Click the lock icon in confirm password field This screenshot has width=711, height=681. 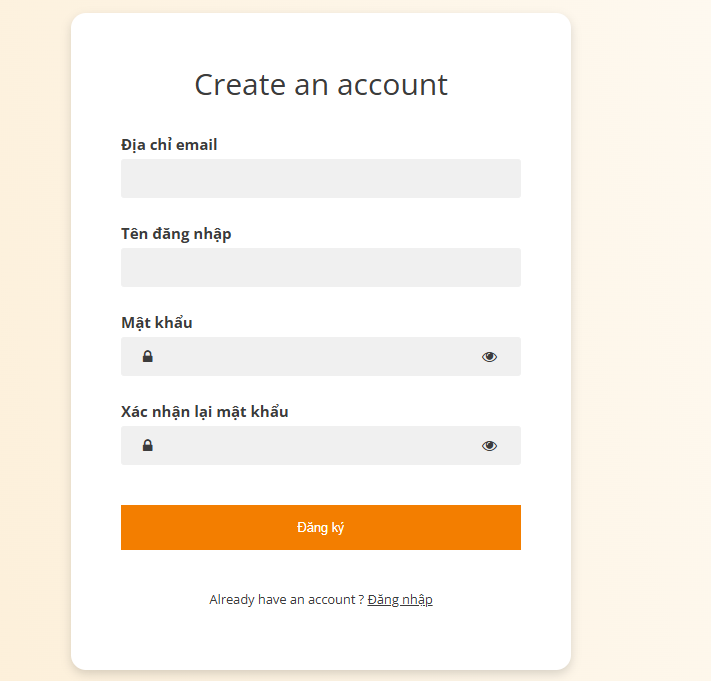tap(148, 446)
